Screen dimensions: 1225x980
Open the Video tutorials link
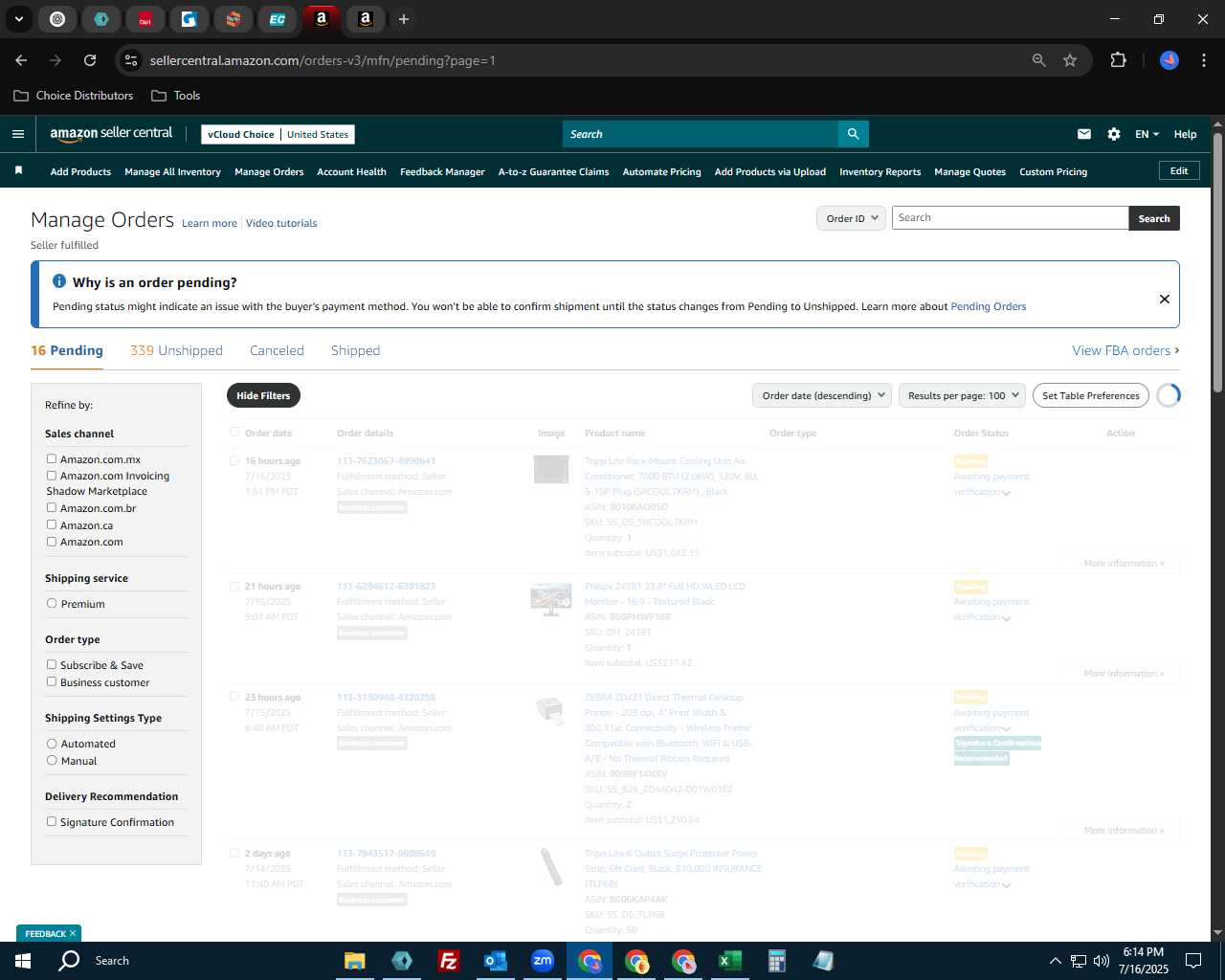[x=281, y=223]
